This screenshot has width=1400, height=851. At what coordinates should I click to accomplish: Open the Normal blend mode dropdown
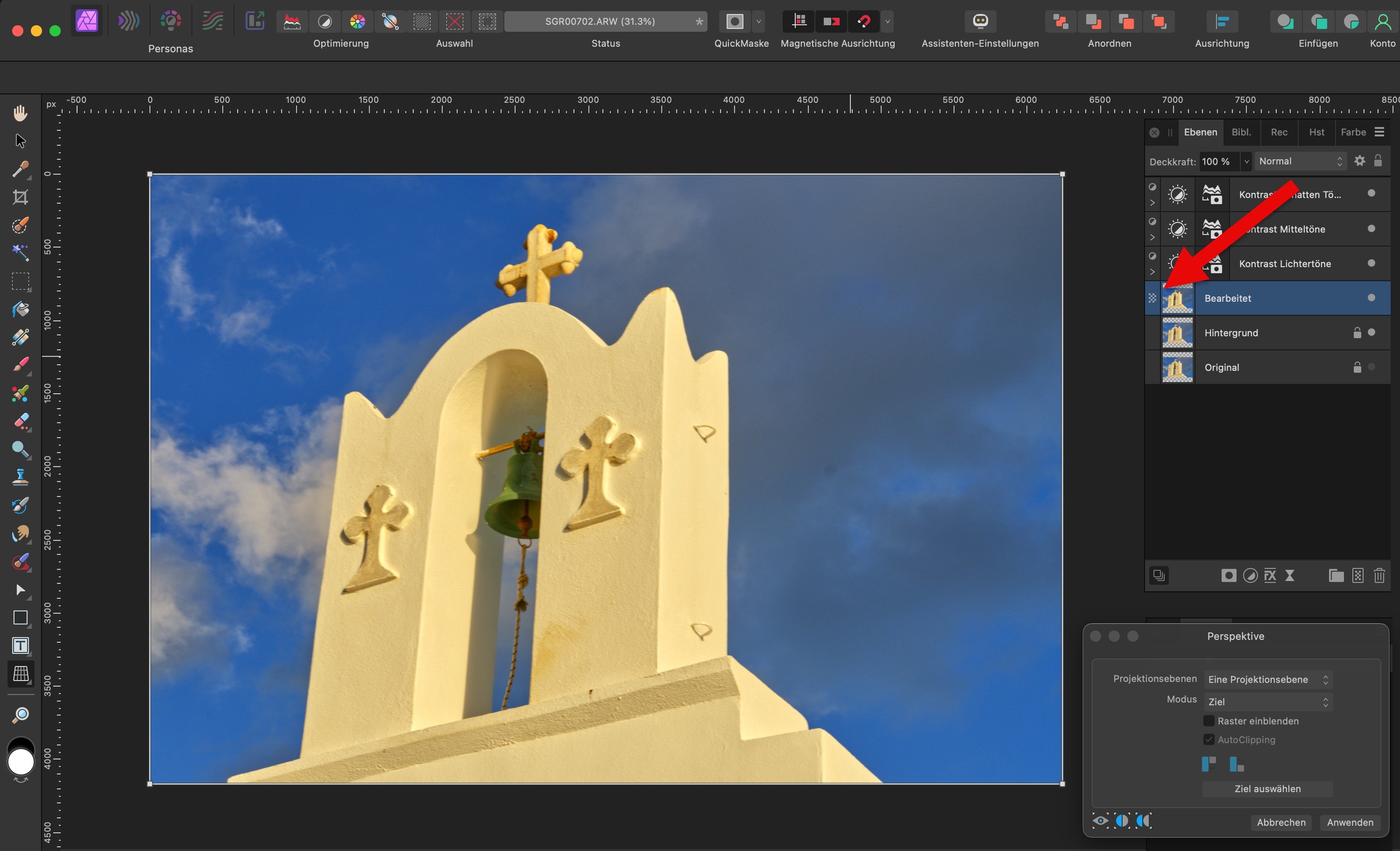pyautogui.click(x=1300, y=162)
